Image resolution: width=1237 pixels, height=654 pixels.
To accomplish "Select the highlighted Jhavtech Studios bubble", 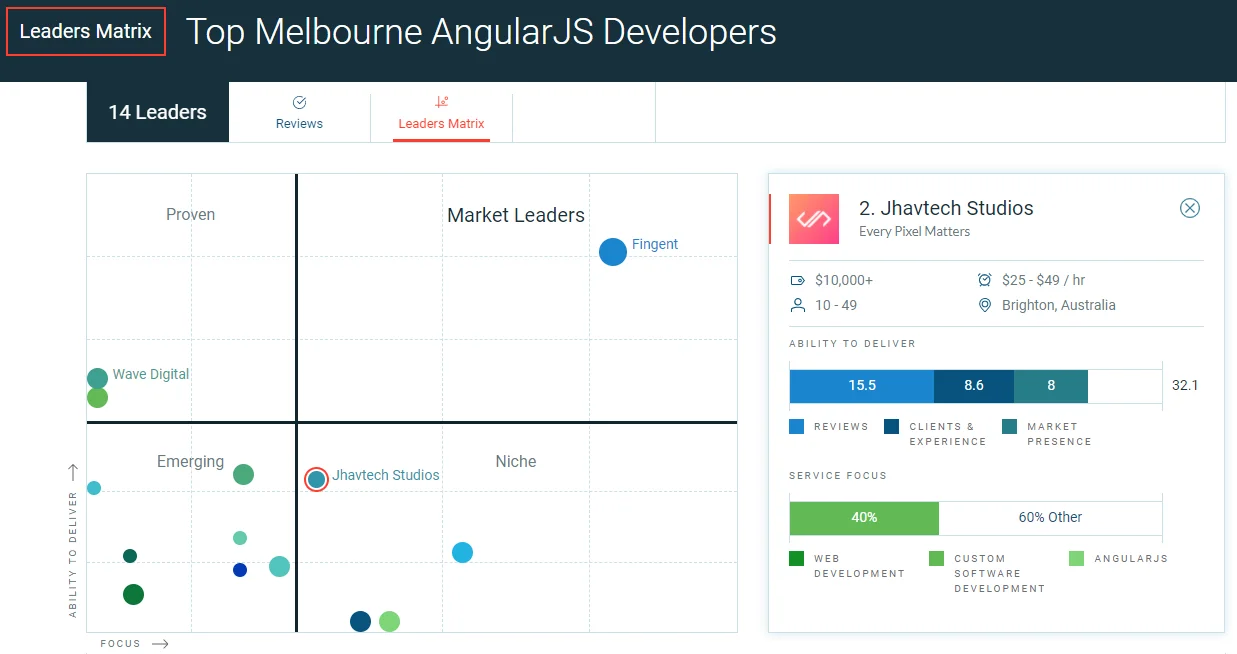I will [x=316, y=479].
